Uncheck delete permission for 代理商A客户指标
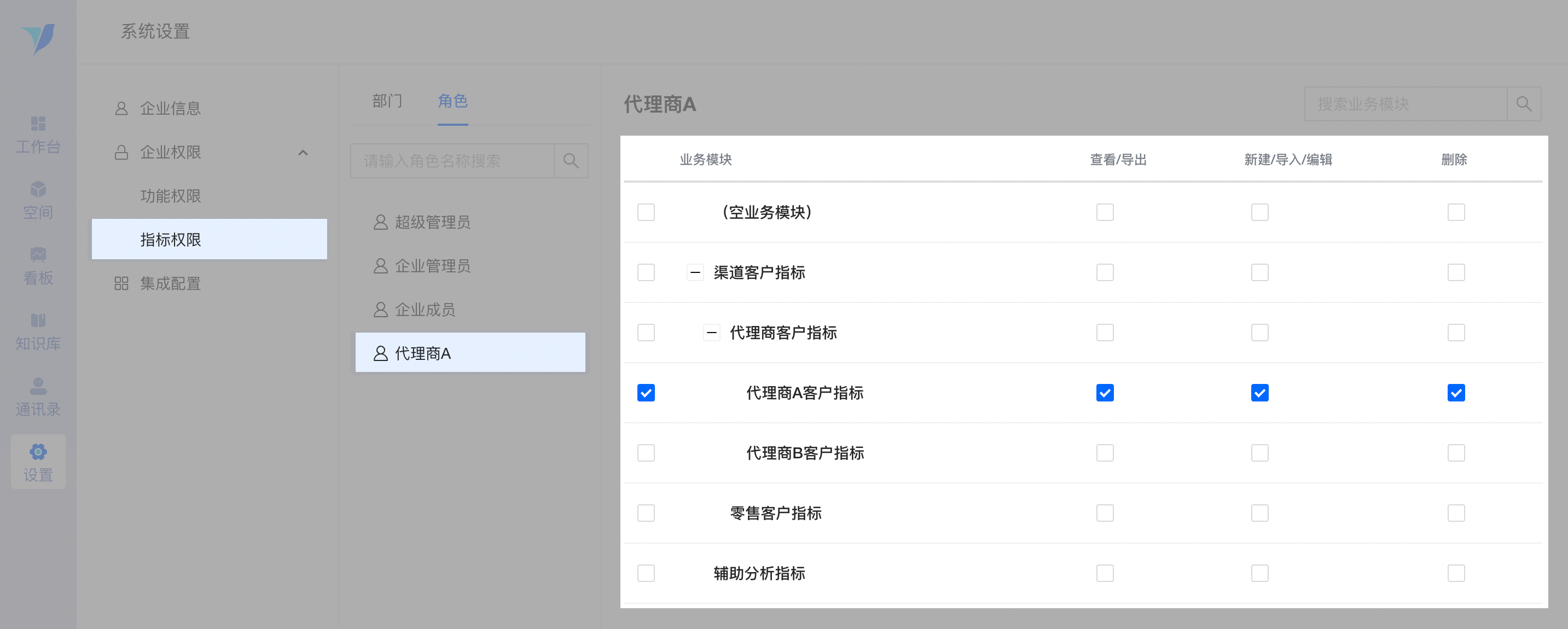This screenshot has height=629, width=1568. pyautogui.click(x=1455, y=393)
